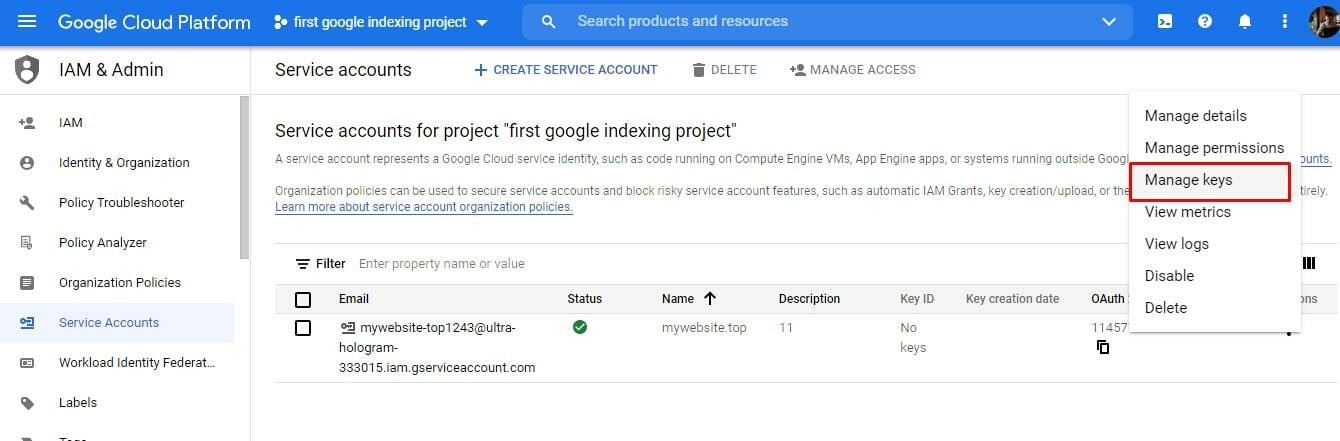The image size is (1340, 441).
Task: Open the help question mark icon
Action: click(1205, 21)
